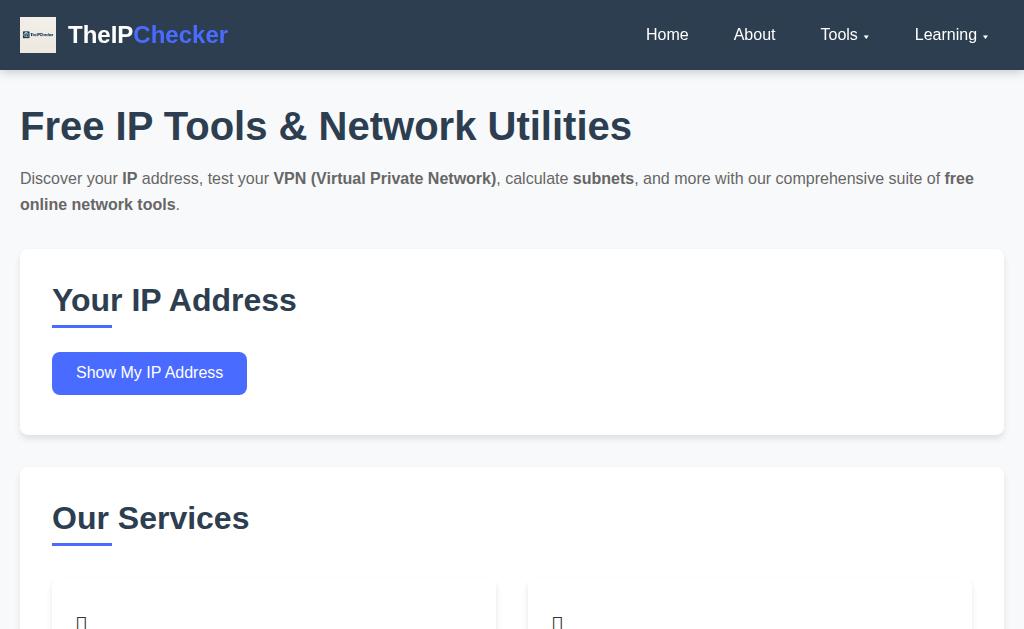Expand the Learning dropdown menu

pos(951,35)
